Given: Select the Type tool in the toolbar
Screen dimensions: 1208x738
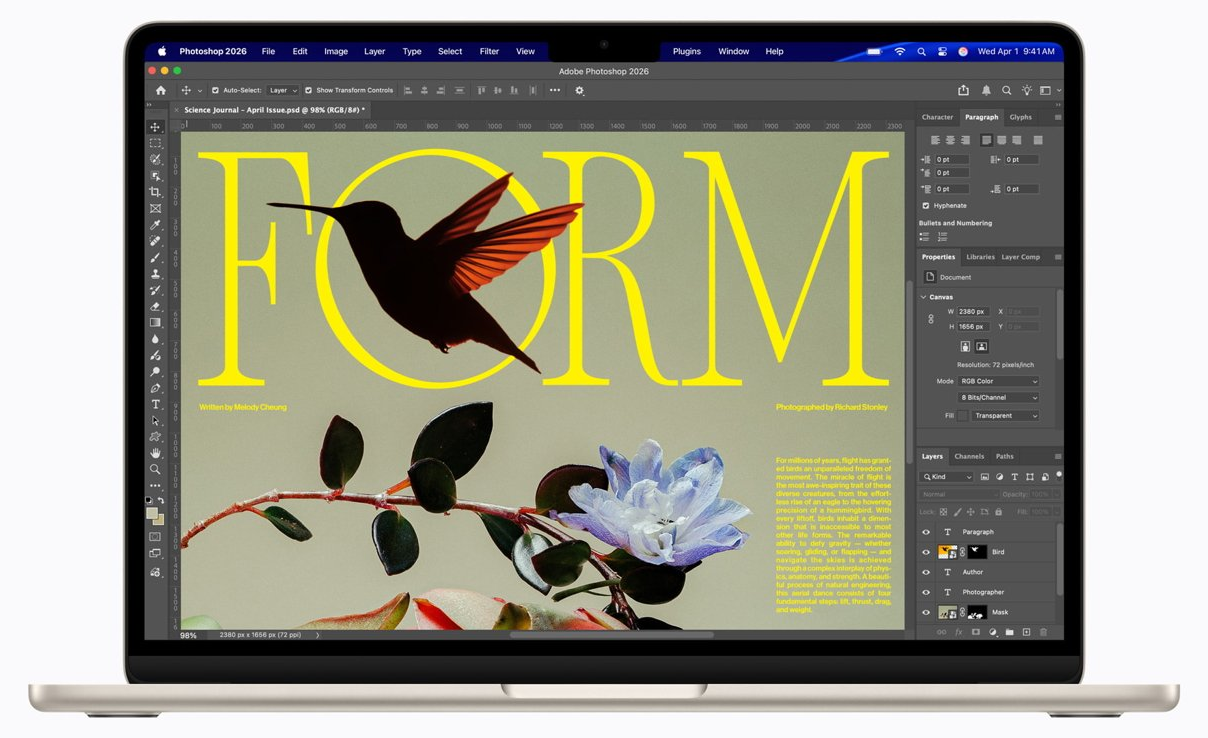Looking at the screenshot, I should tap(155, 405).
